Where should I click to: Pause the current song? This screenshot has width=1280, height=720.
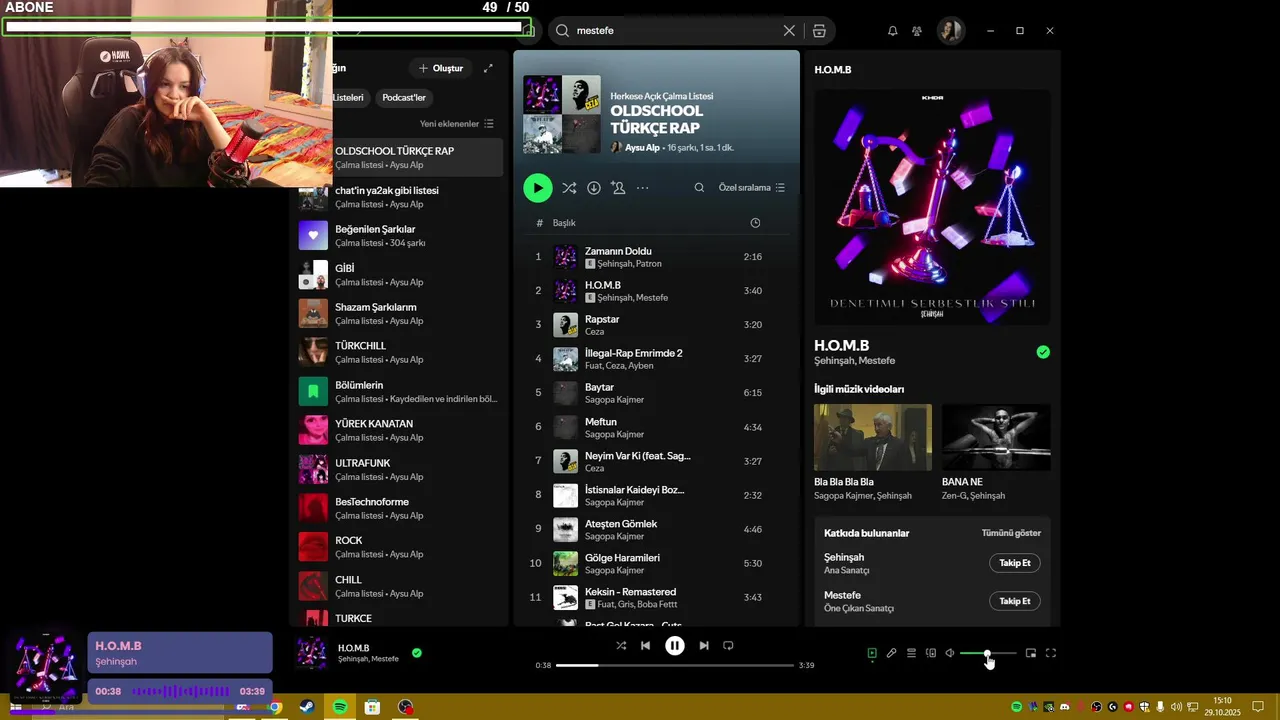[x=675, y=646]
